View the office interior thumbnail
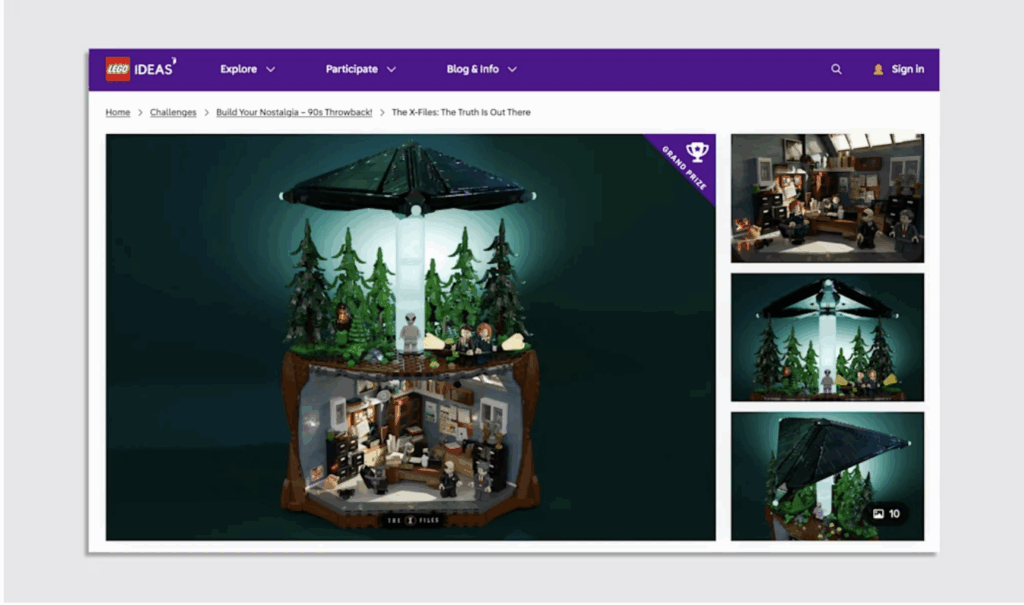The height and width of the screenshot is (605, 1024). point(827,198)
